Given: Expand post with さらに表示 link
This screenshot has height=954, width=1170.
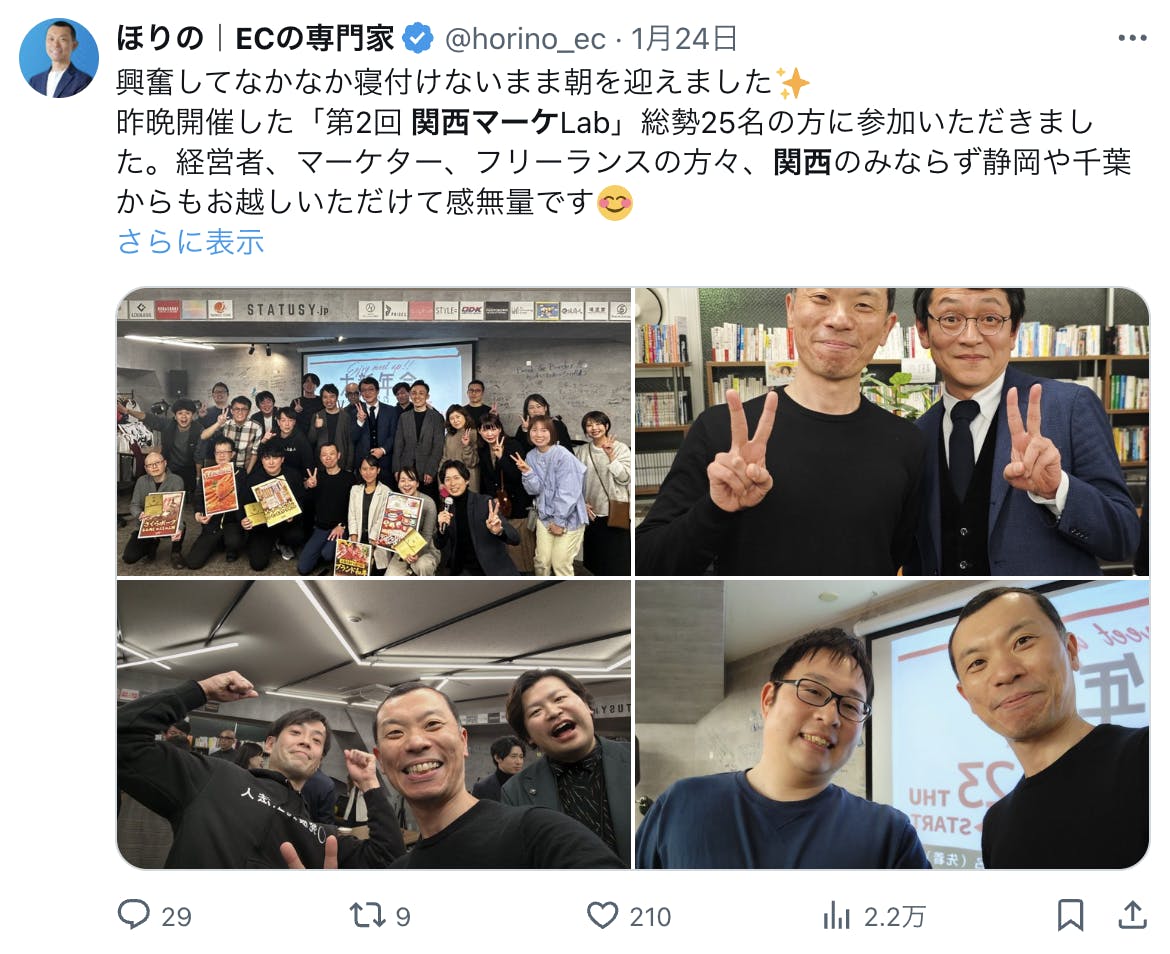Looking at the screenshot, I should 191,242.
